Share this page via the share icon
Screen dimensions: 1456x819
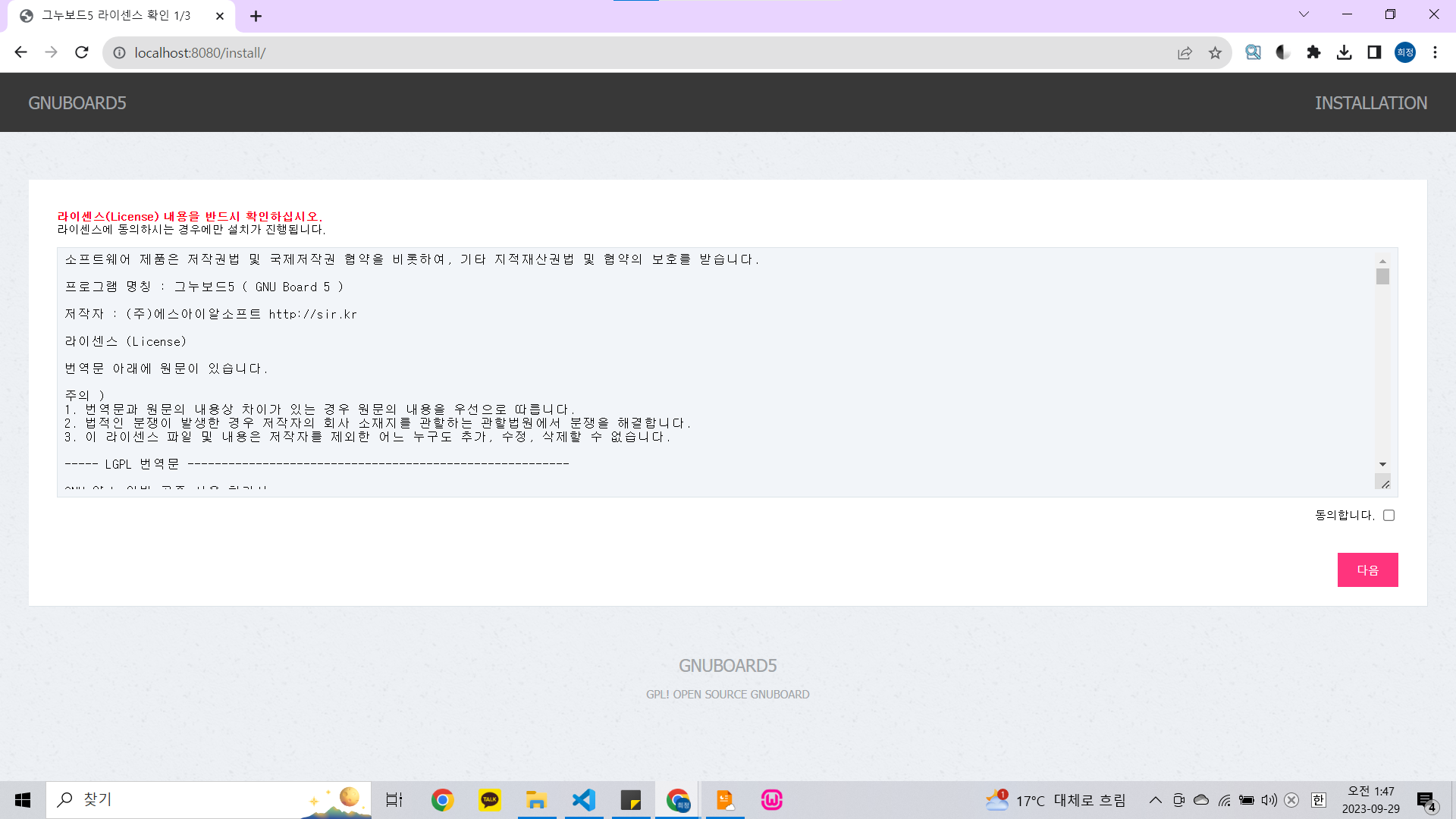[1185, 53]
